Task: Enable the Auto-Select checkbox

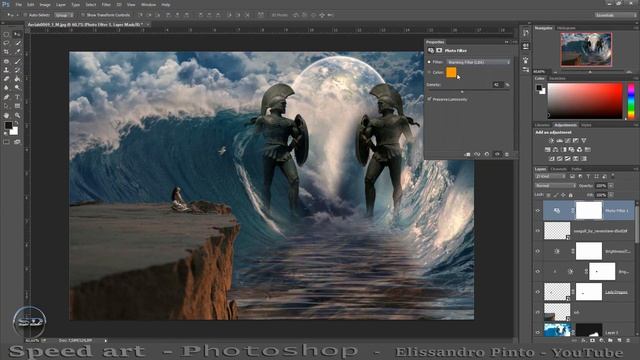Action: (25, 15)
